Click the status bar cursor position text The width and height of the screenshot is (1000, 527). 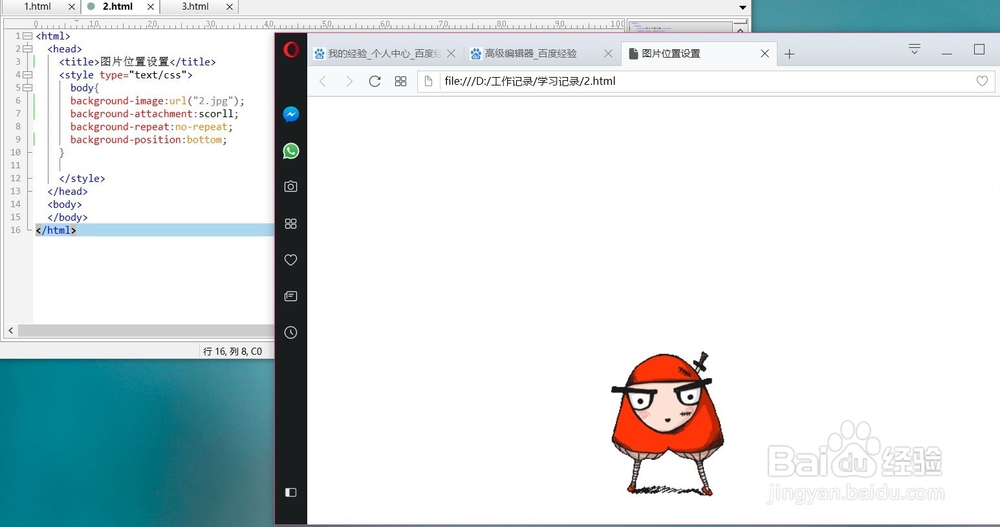coord(232,351)
